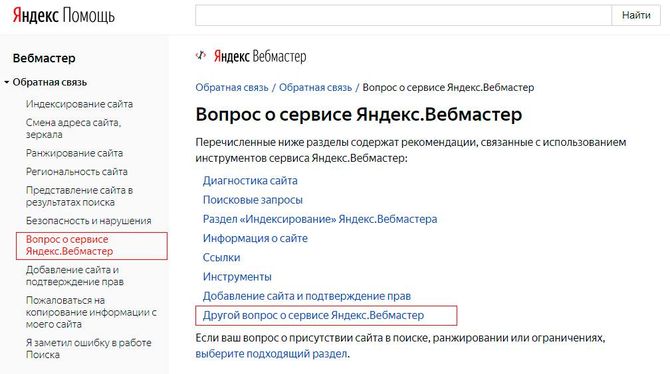Open the Информация о сайте link
This screenshot has width=670, height=374.
pyautogui.click(x=255, y=238)
